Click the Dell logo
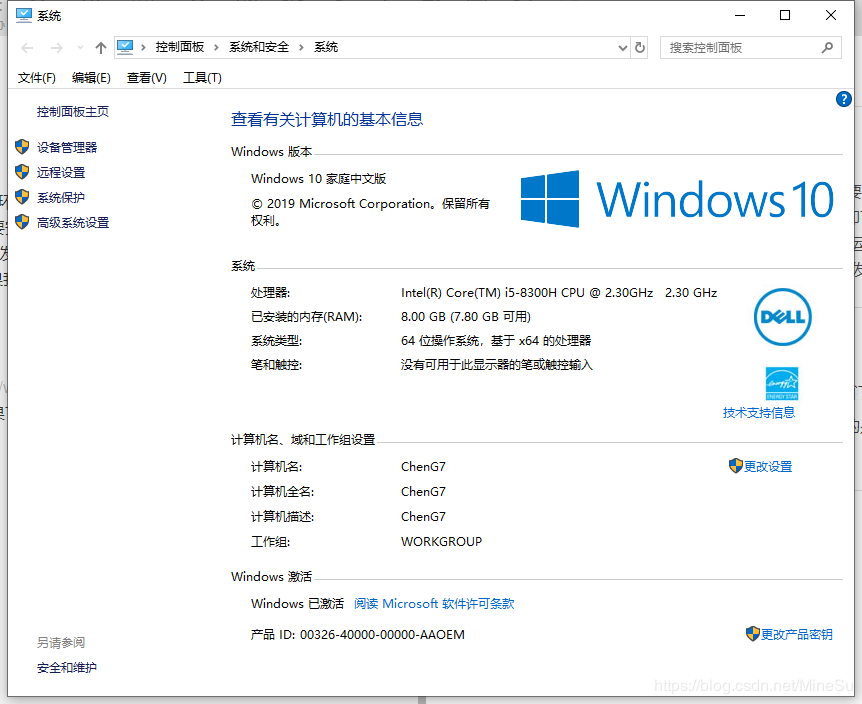 (782, 317)
